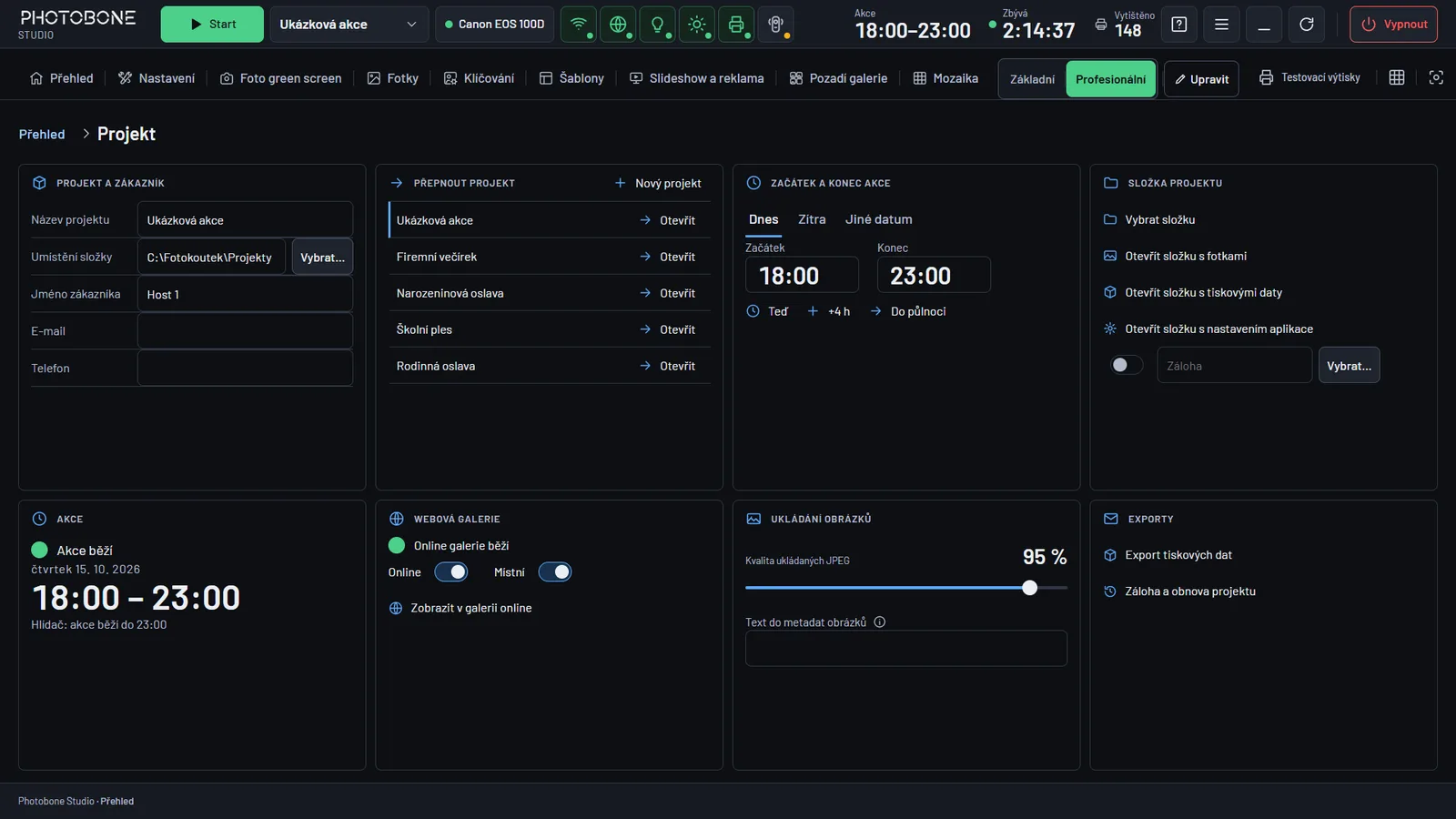
Task: Open the Šablony menu item
Action: (571, 78)
